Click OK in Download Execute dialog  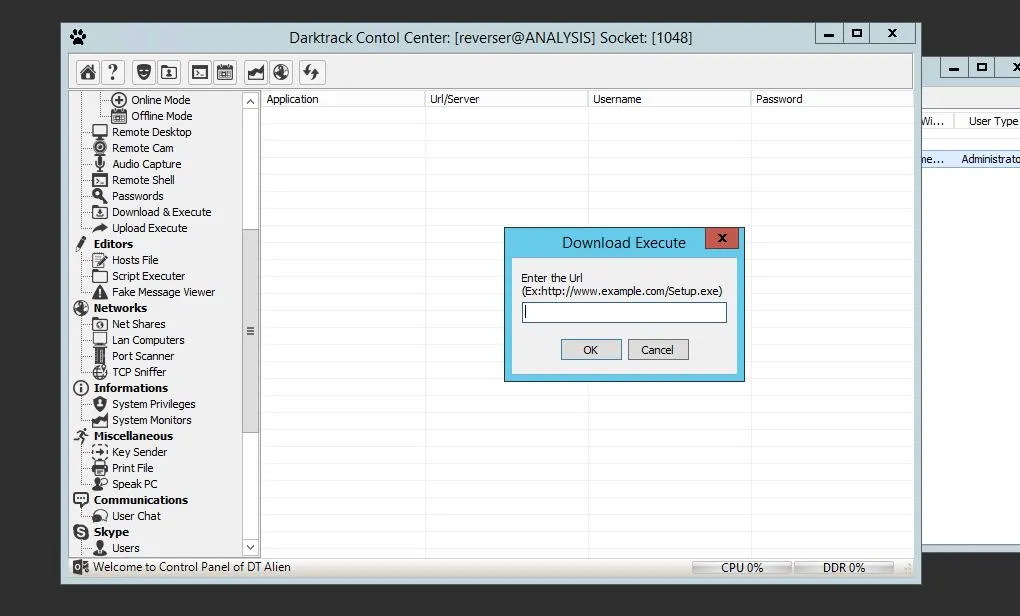[x=591, y=350]
